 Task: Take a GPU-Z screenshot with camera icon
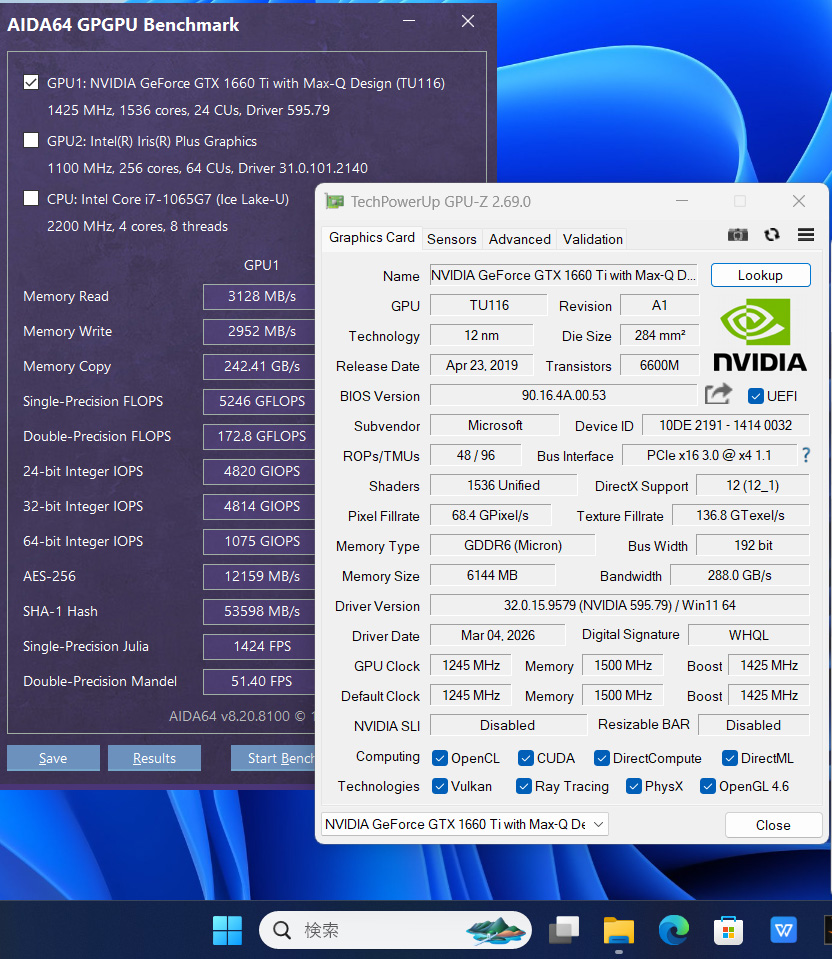click(x=738, y=235)
